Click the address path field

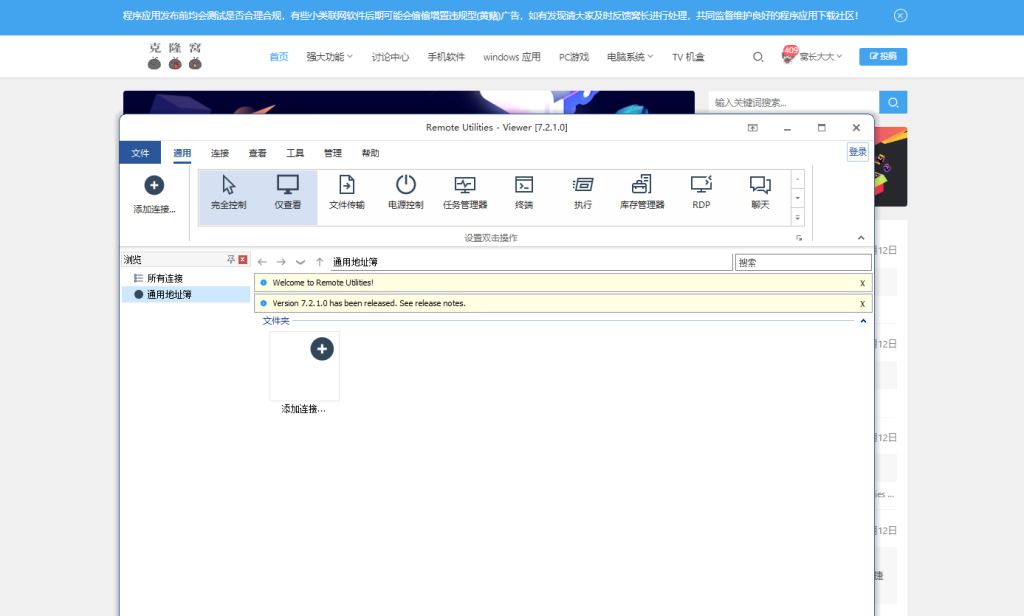(531, 262)
